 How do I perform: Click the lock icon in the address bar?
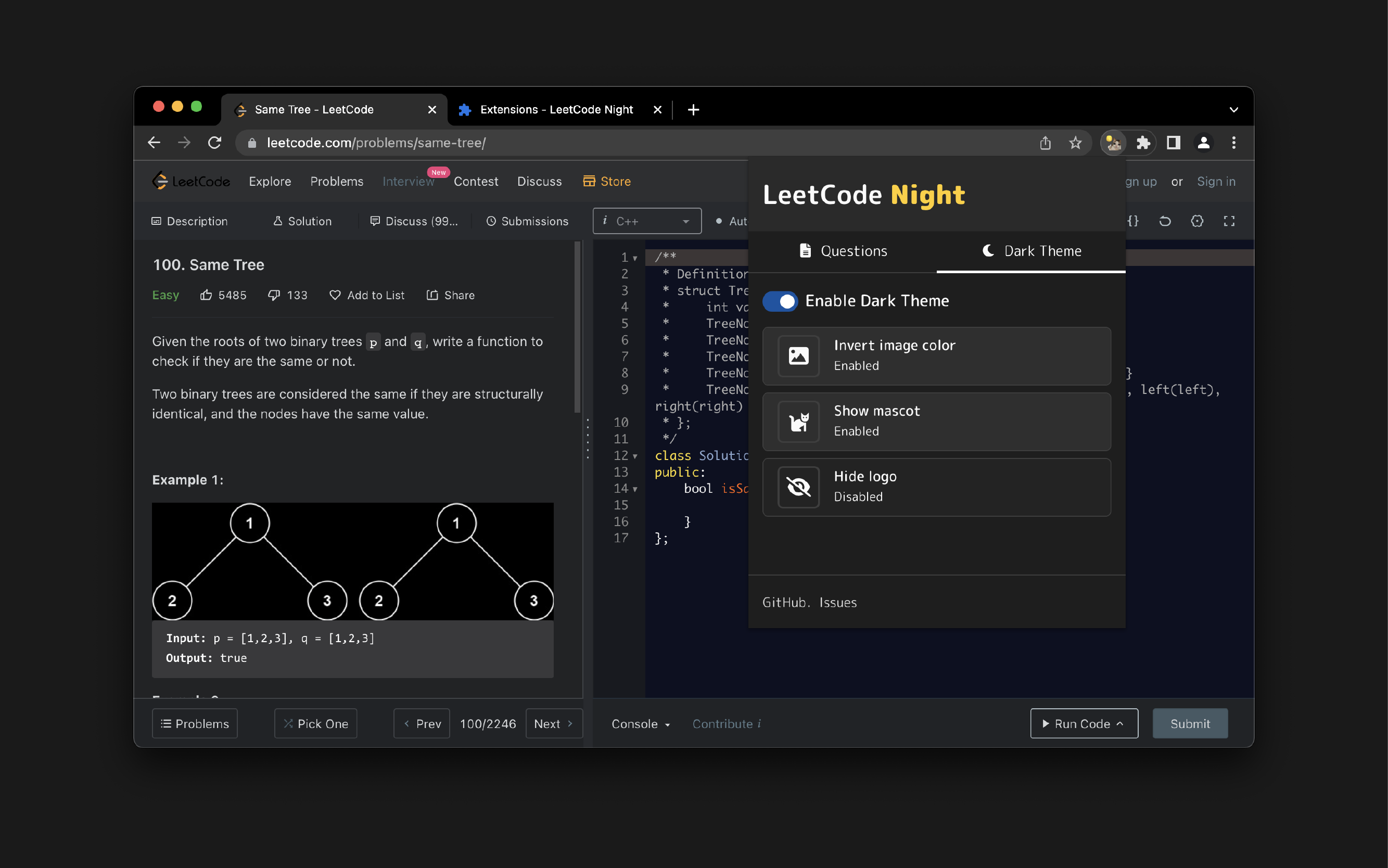pos(251,143)
